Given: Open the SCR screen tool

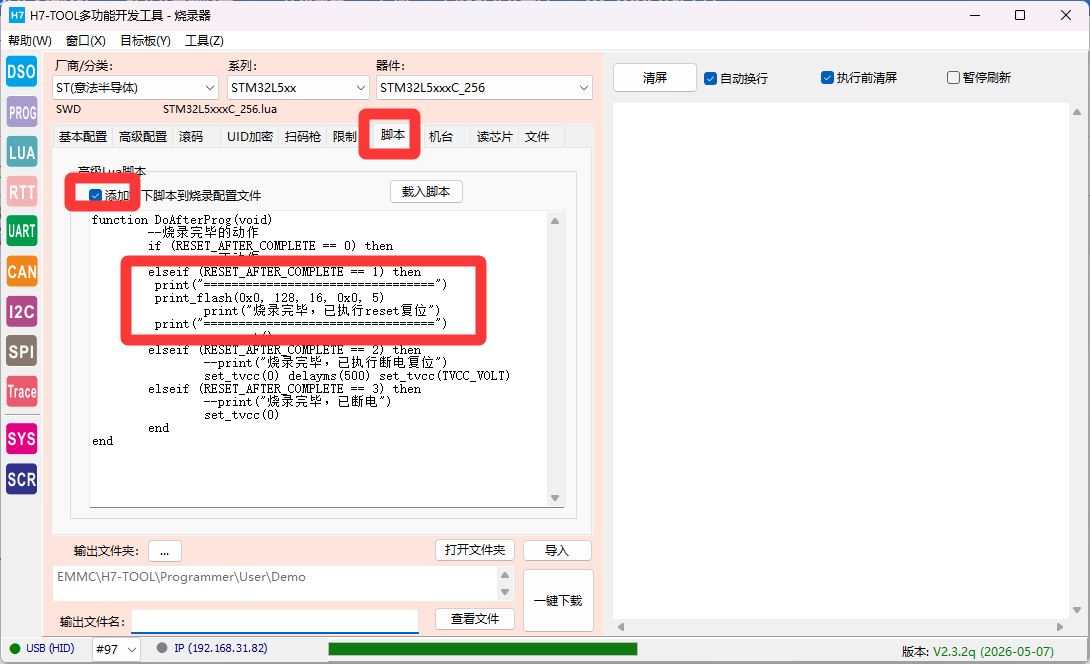Looking at the screenshot, I should (x=22, y=479).
